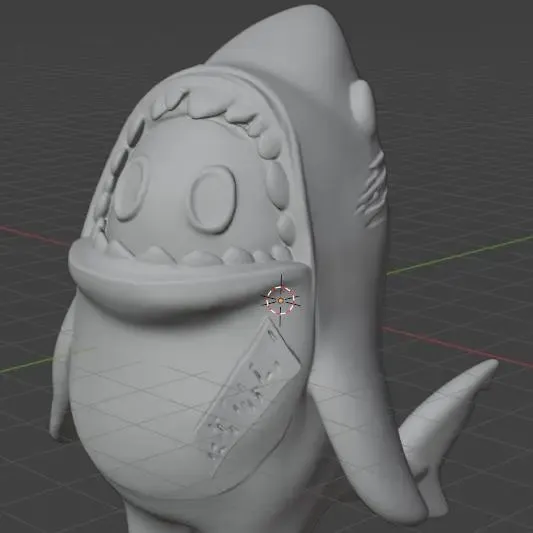Click the 3D cursor crosshair
This screenshot has height=533, width=533.
pyautogui.click(x=281, y=300)
